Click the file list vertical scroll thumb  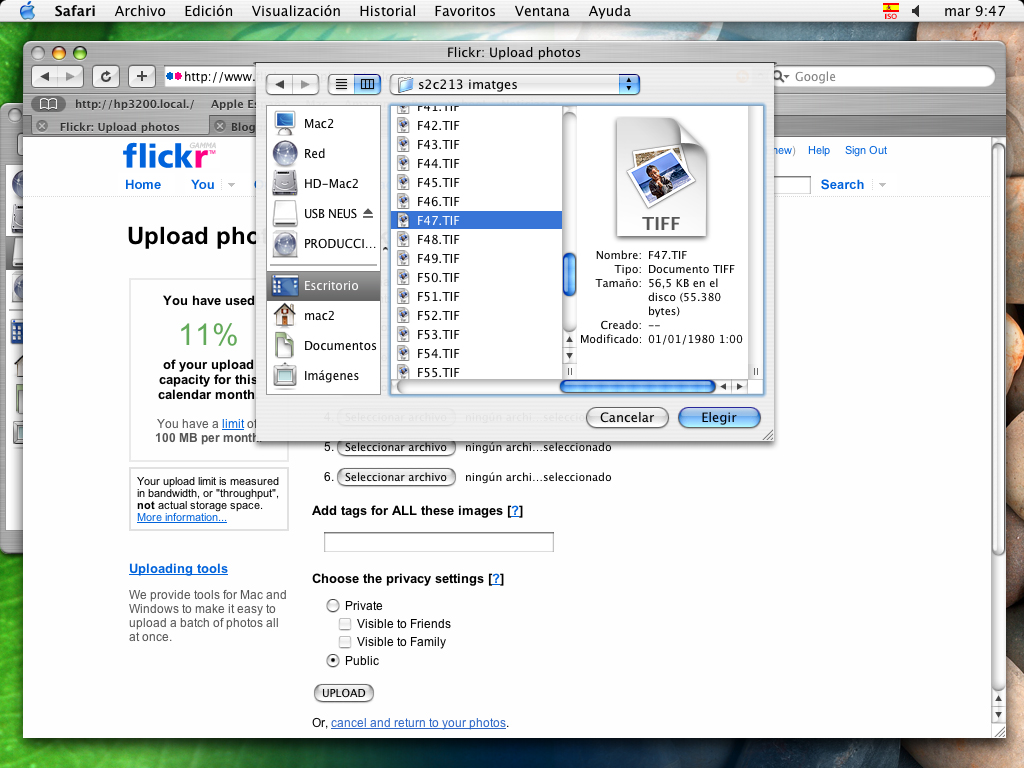569,274
